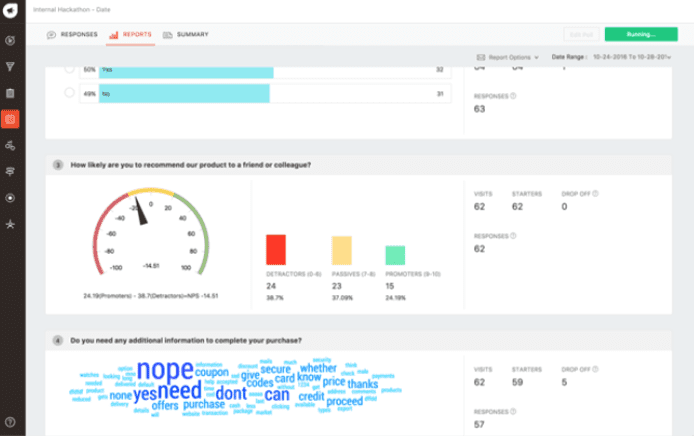
Task: Click the Internal Hackathon breadcrumb title
Action: 72,9
